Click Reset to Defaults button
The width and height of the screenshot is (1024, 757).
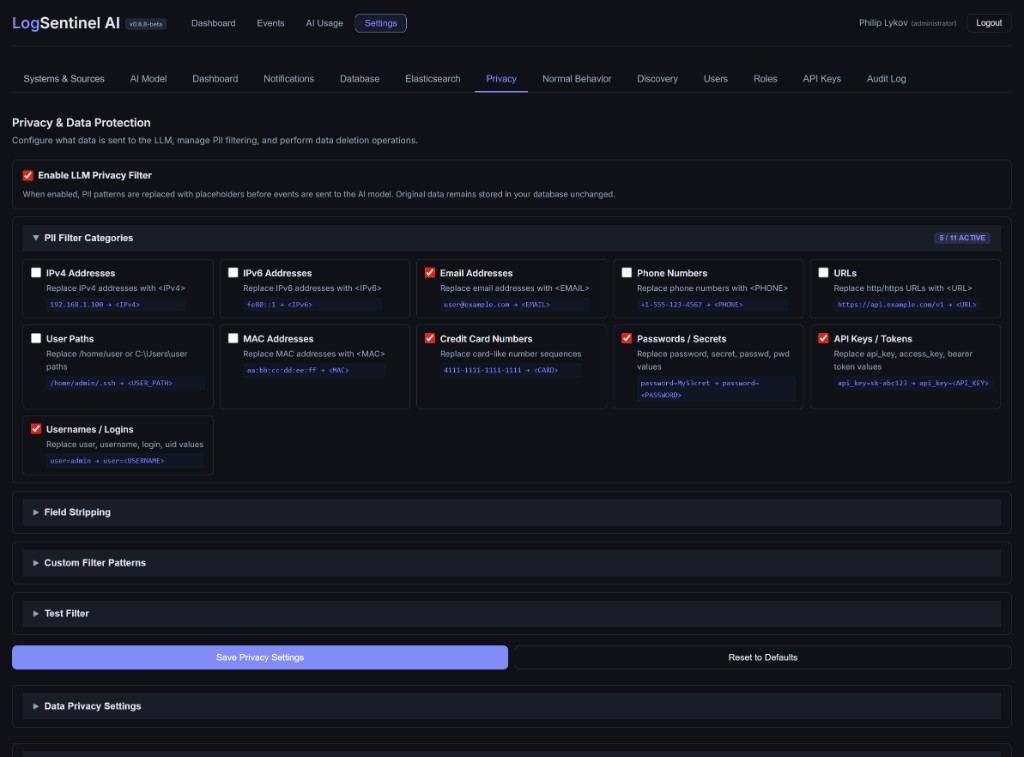pyautogui.click(x=763, y=657)
